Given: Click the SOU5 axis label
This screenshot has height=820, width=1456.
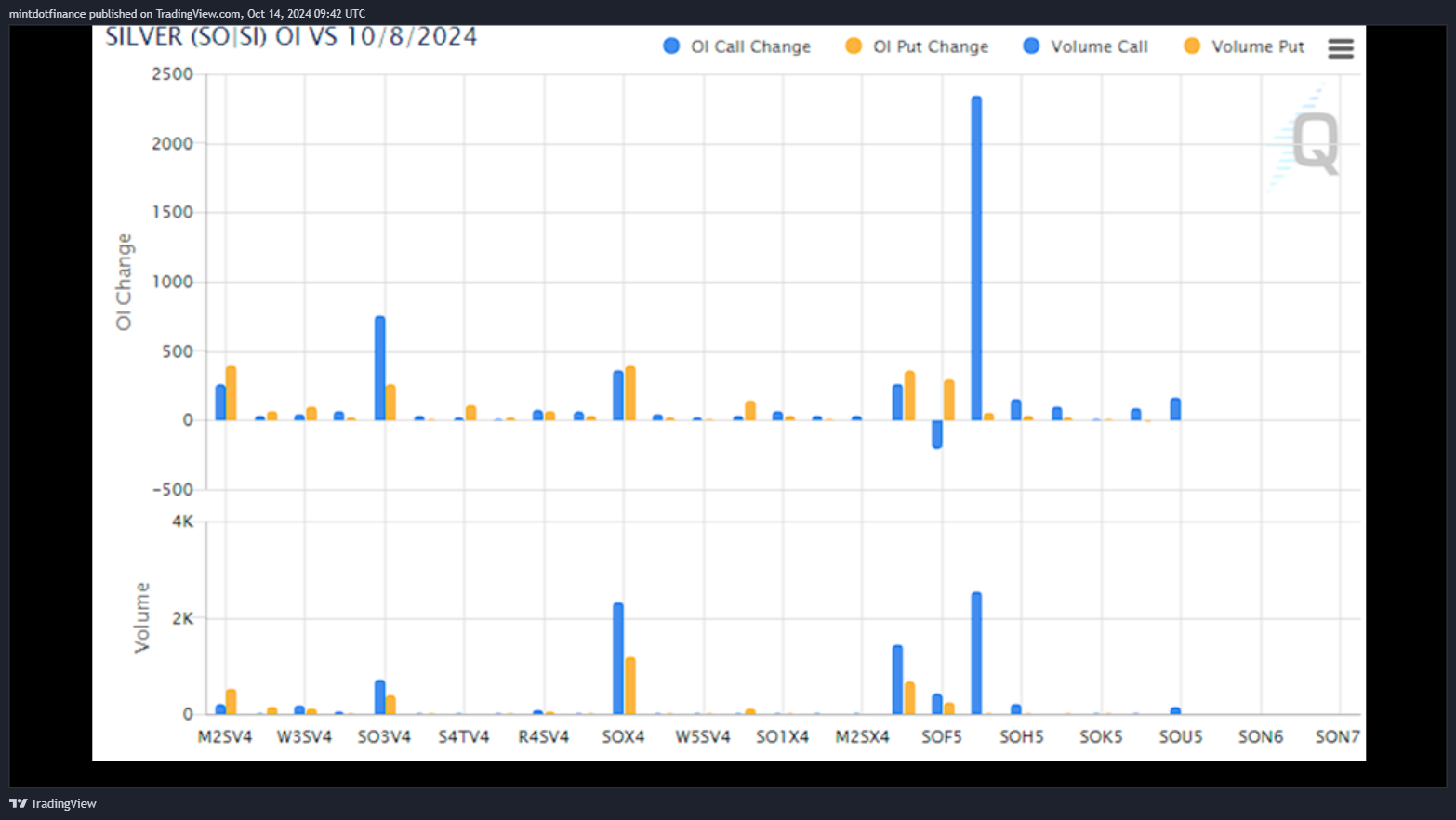Looking at the screenshot, I should [x=1181, y=736].
